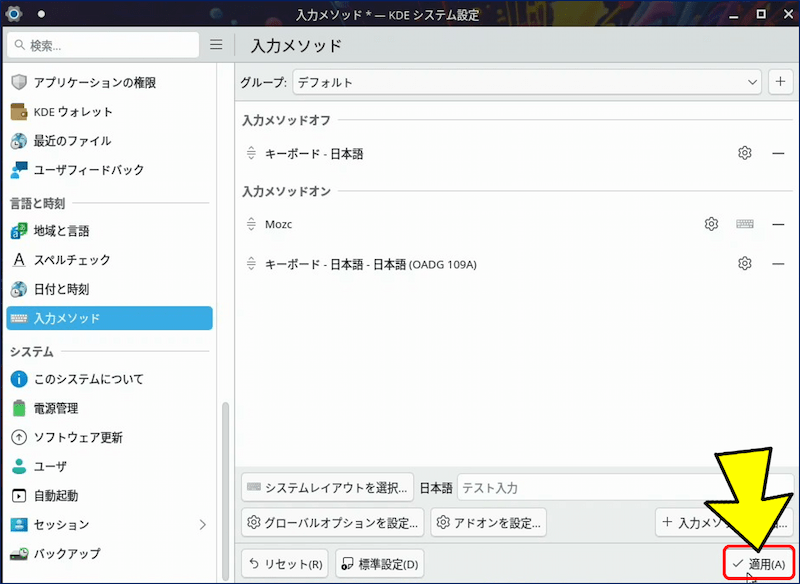
Task: Open KDE ウォレット settings page
Action: 109,111
